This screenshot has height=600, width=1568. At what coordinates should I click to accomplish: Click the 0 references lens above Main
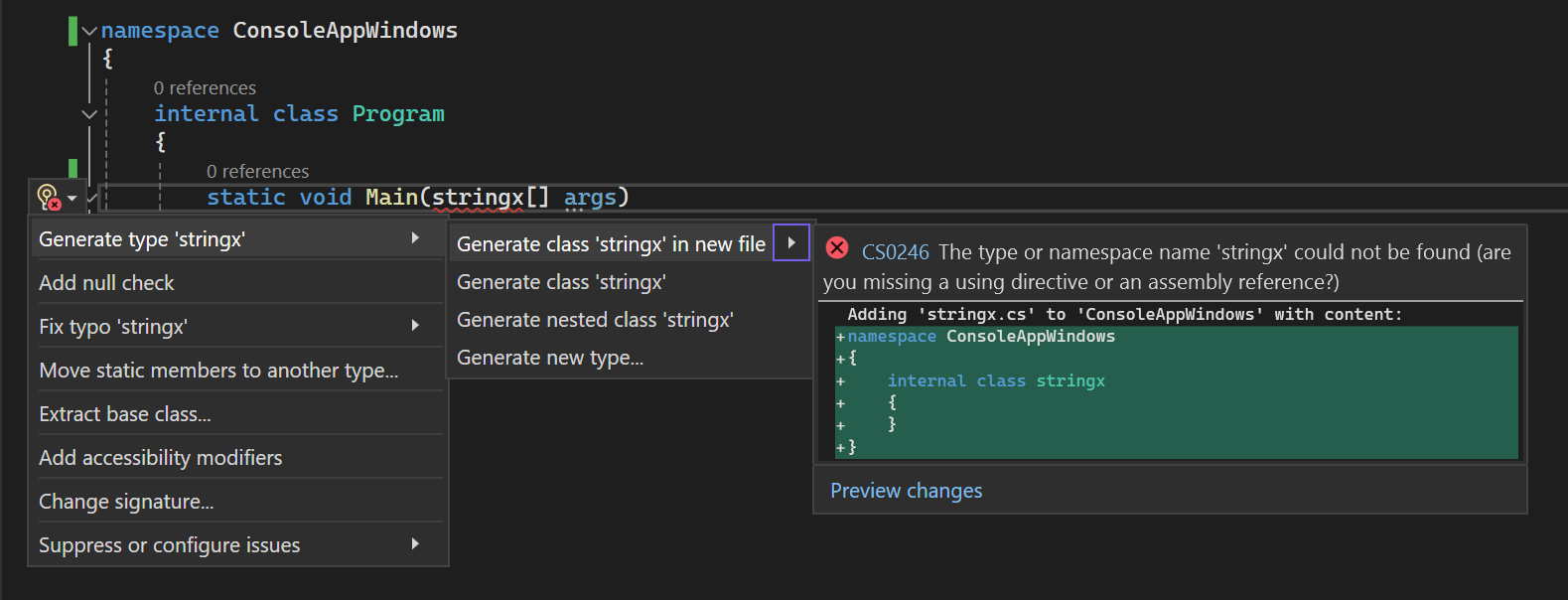coord(257,172)
